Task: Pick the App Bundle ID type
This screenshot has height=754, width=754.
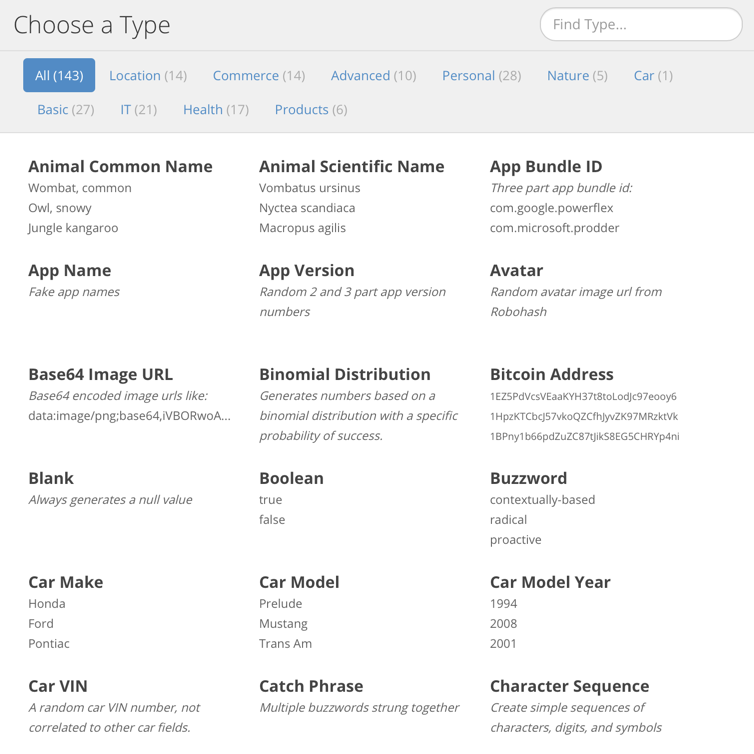Action: (x=546, y=166)
